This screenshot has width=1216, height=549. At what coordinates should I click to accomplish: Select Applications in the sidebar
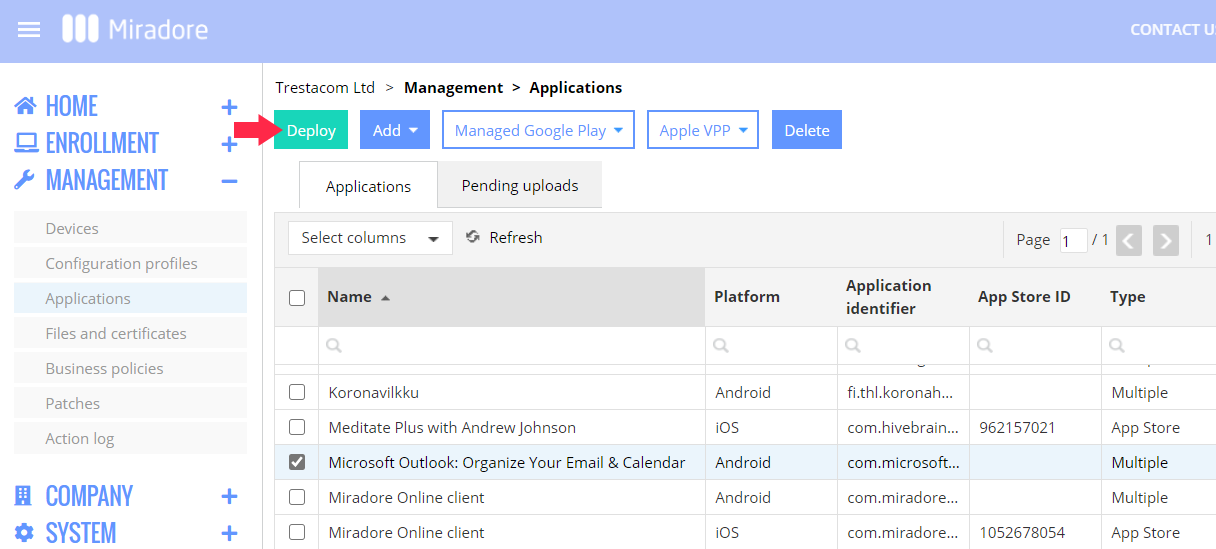click(x=130, y=298)
